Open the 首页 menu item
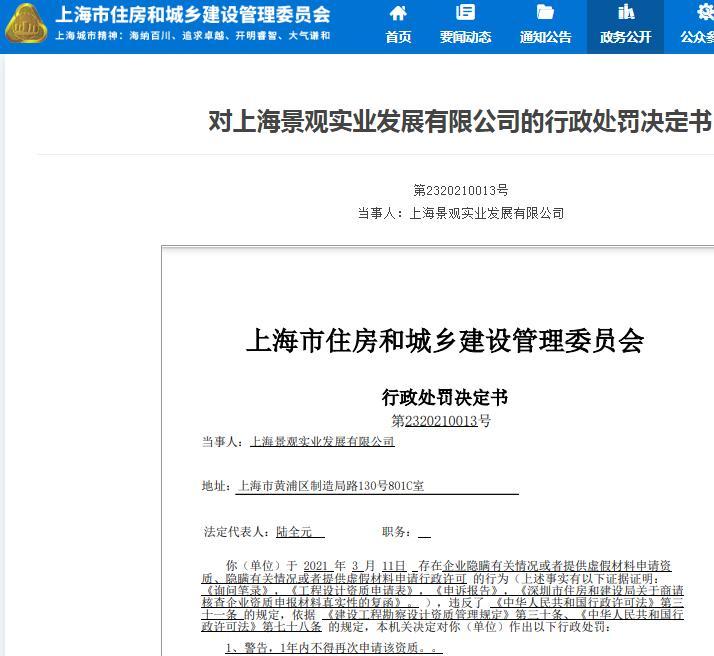The width and height of the screenshot is (714, 656). click(x=398, y=37)
